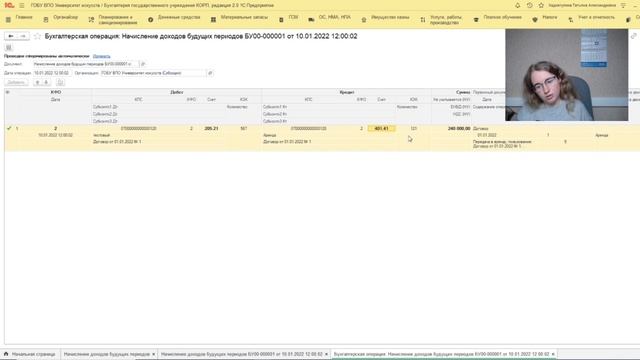Click the Дополнить link

(x=101, y=56)
